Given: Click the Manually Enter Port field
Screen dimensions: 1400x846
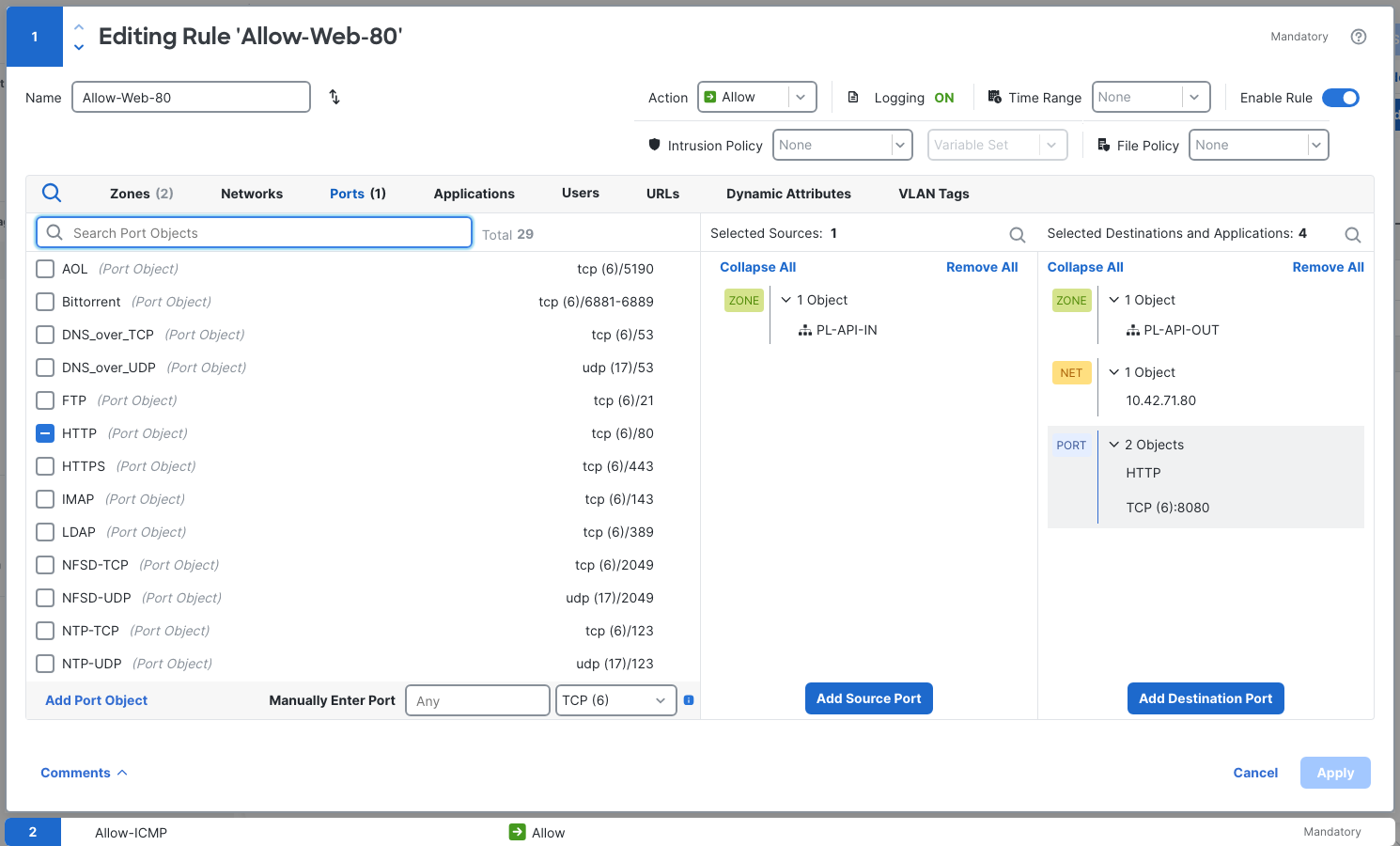Looking at the screenshot, I should 477,700.
